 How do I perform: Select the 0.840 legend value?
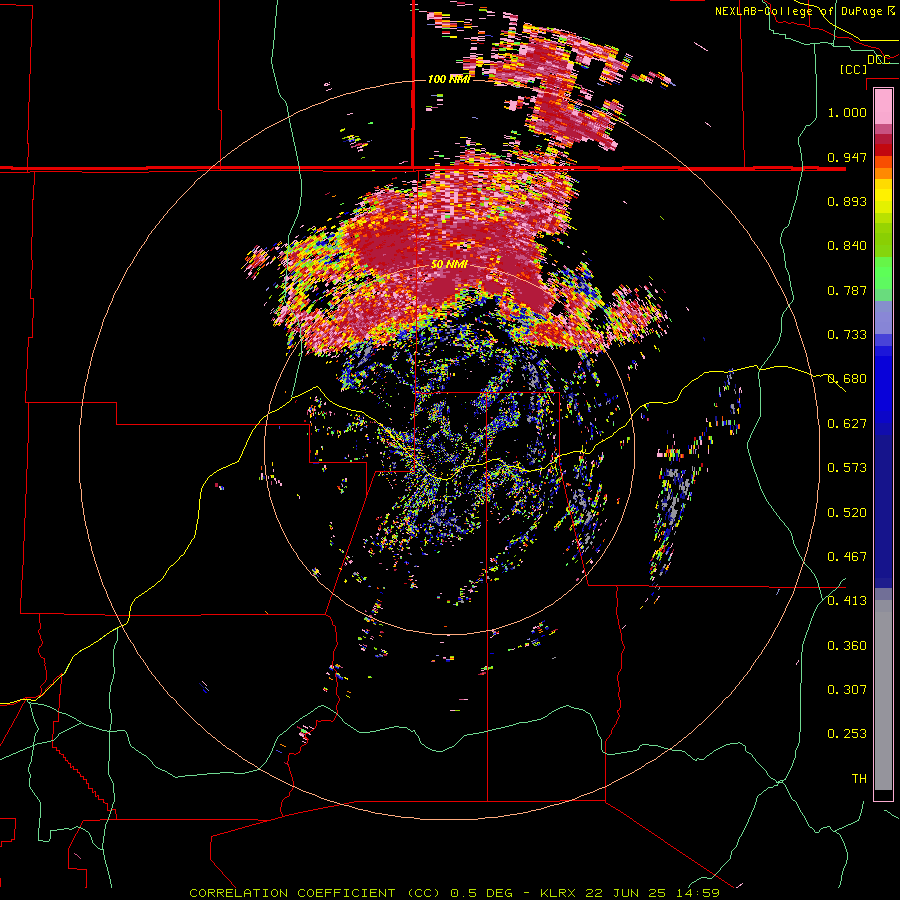[x=847, y=246]
